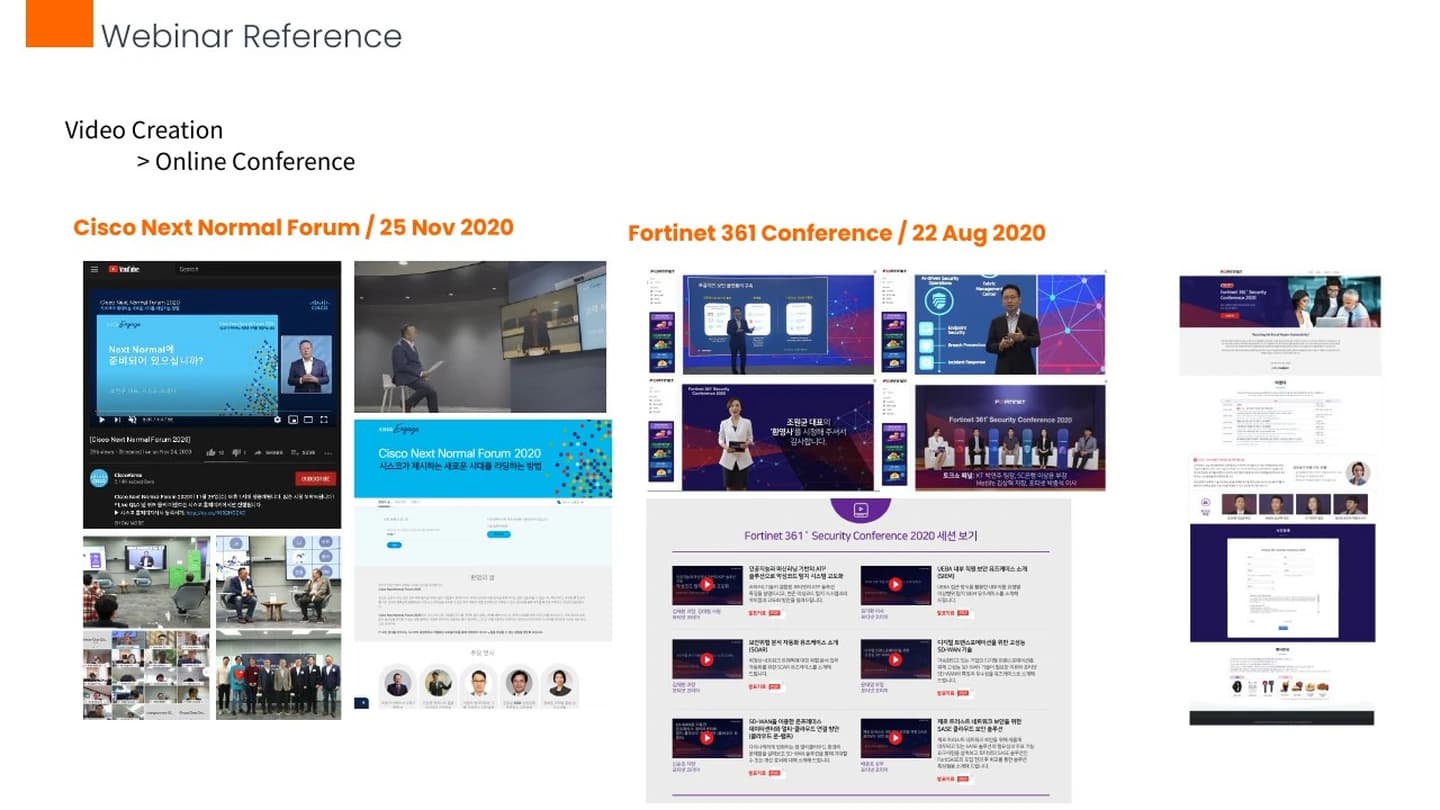Open the Fortinet landing page hero banner

[1280, 303]
